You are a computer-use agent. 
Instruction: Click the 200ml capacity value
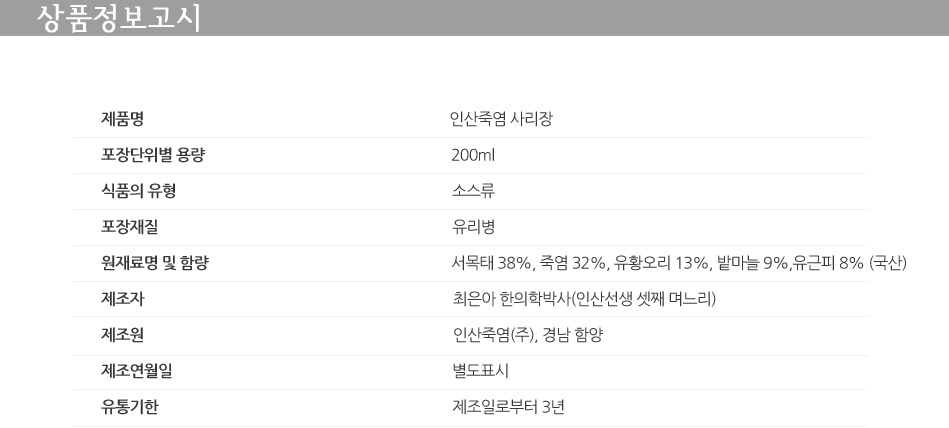click(x=473, y=155)
